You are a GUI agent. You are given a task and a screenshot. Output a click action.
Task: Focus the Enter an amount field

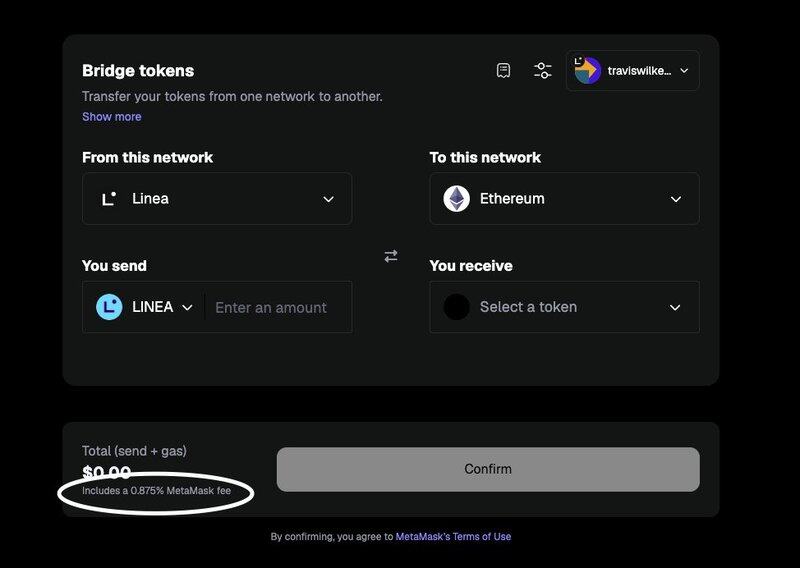pos(278,307)
